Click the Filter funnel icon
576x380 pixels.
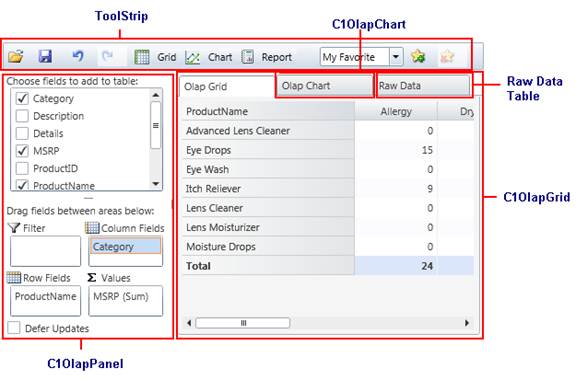pos(14,228)
